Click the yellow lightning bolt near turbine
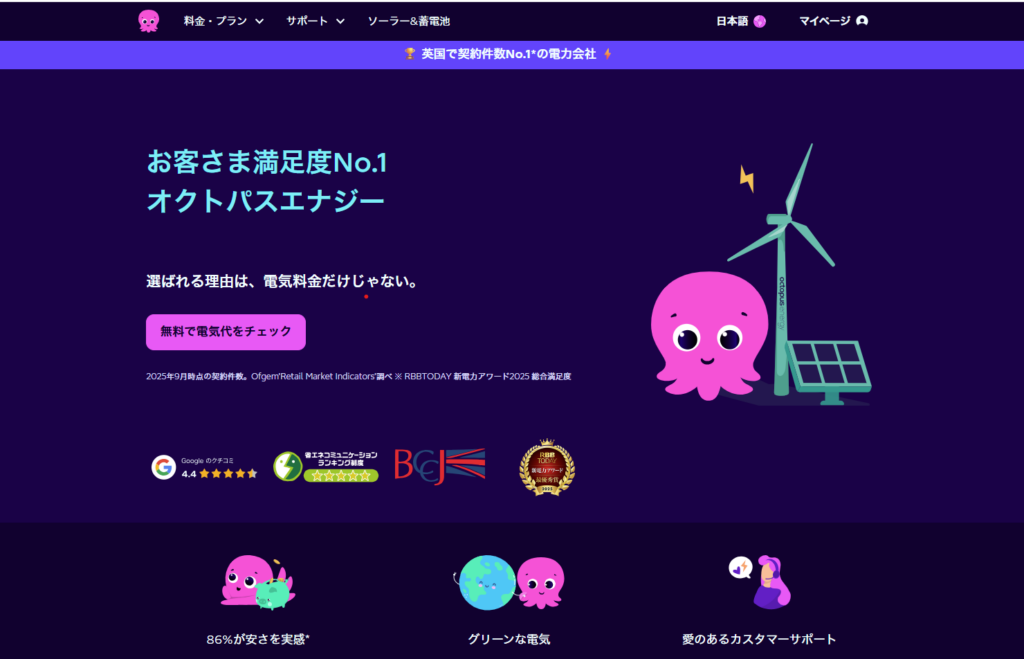This screenshot has height=659, width=1024. click(x=747, y=178)
